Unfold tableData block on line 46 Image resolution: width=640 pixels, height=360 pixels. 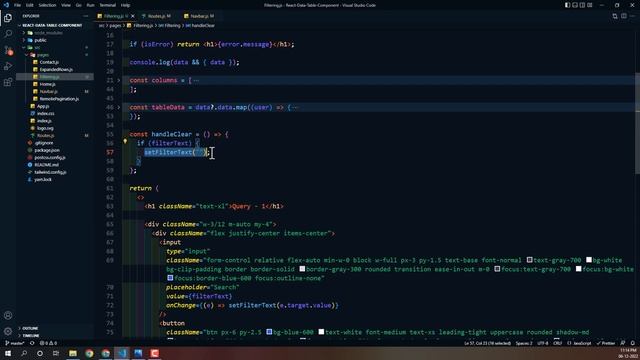click(x=119, y=107)
